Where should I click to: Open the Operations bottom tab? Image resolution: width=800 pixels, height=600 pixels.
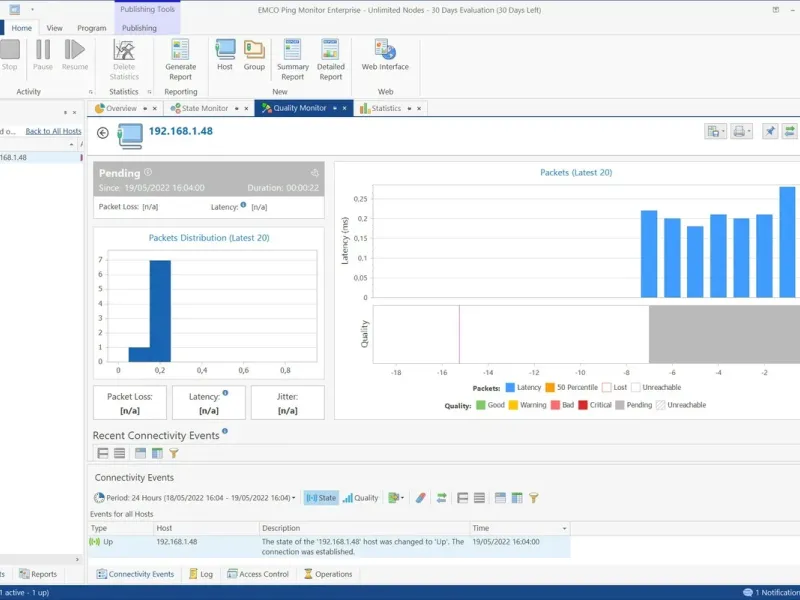click(x=328, y=574)
